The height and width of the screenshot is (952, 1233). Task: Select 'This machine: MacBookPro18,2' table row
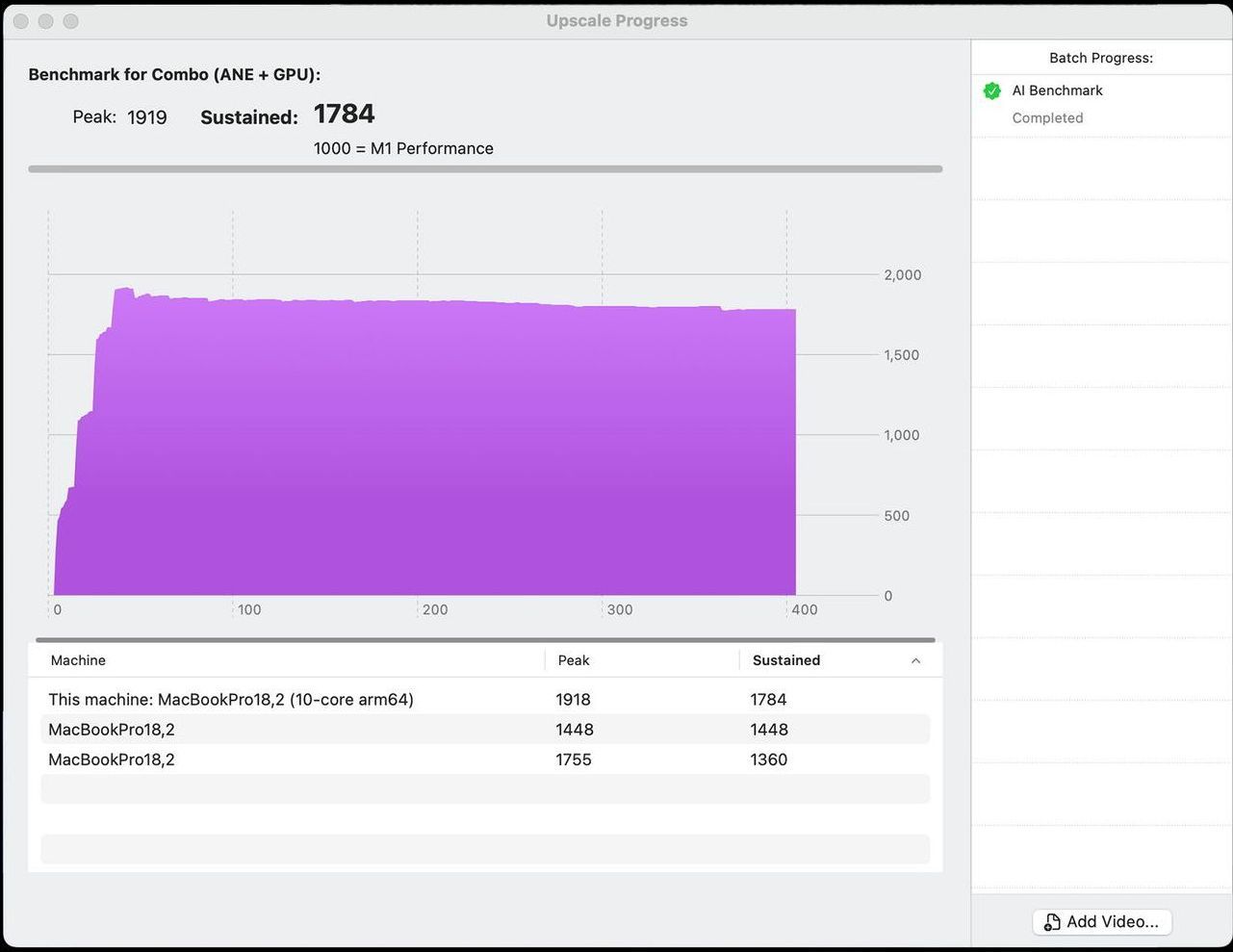click(x=485, y=700)
